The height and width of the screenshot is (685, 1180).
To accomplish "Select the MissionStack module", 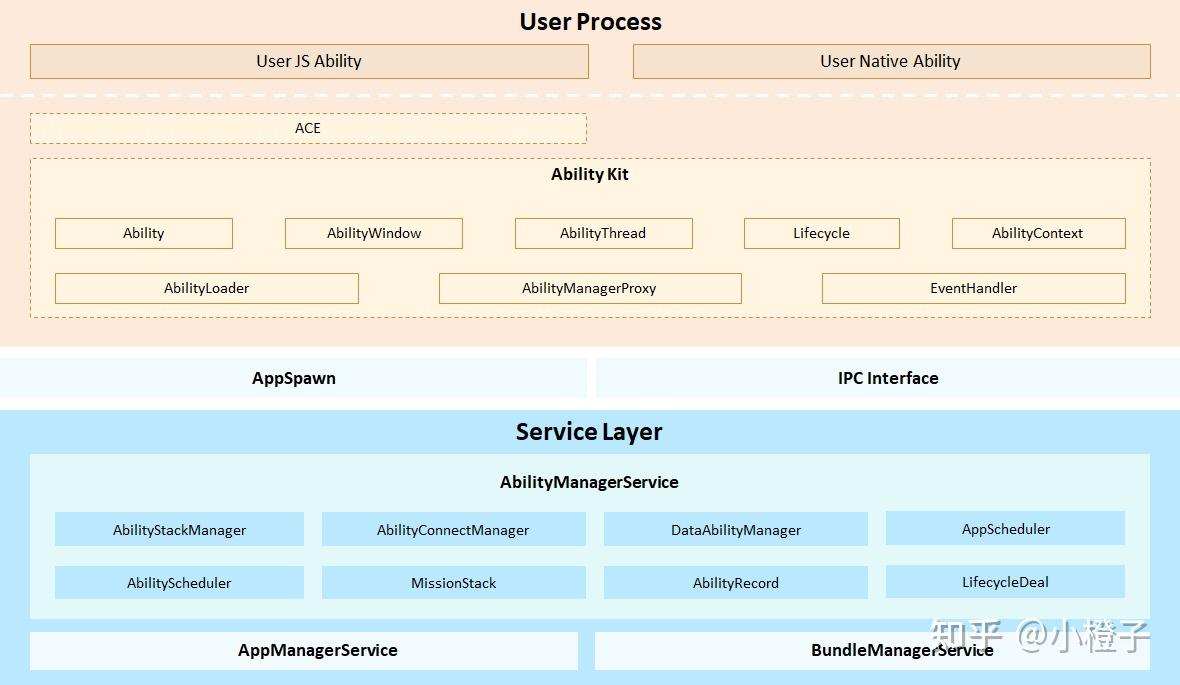I will [453, 583].
